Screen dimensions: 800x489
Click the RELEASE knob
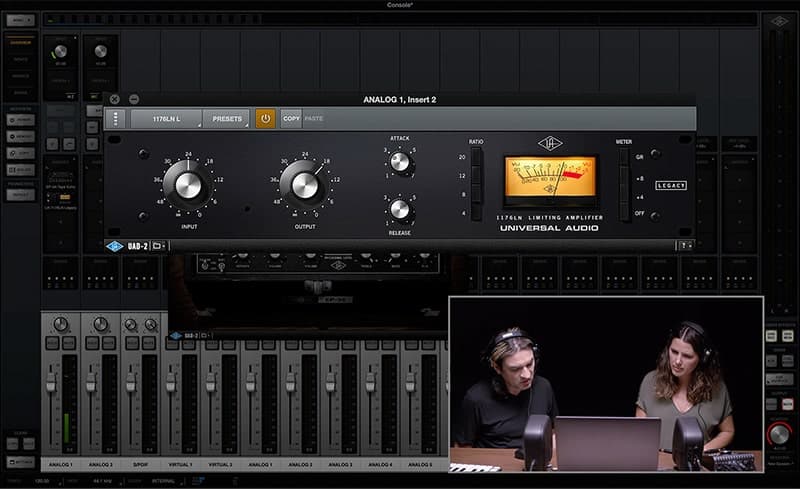[x=400, y=209]
